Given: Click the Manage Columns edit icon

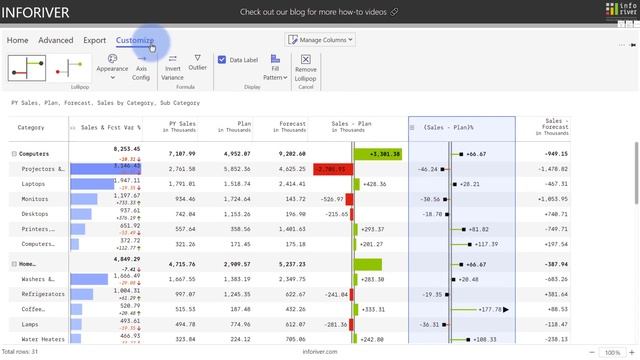Looking at the screenshot, I should coord(293,40).
